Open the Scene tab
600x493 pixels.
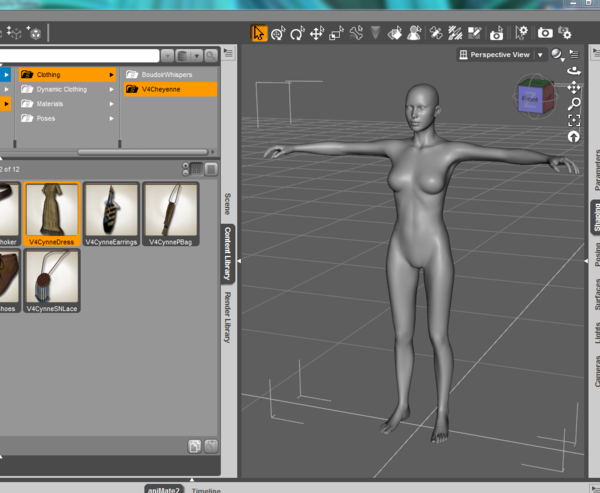tap(228, 204)
